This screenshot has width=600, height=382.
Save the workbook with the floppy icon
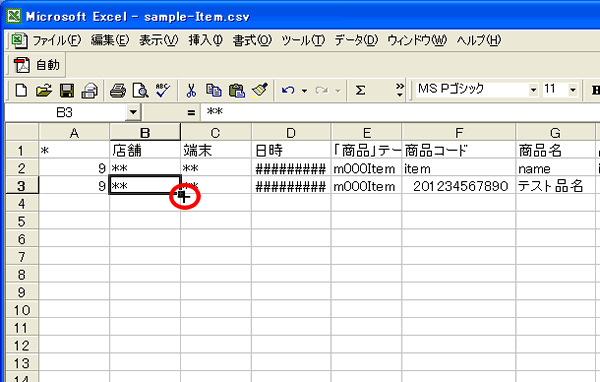pyautogui.click(x=67, y=91)
